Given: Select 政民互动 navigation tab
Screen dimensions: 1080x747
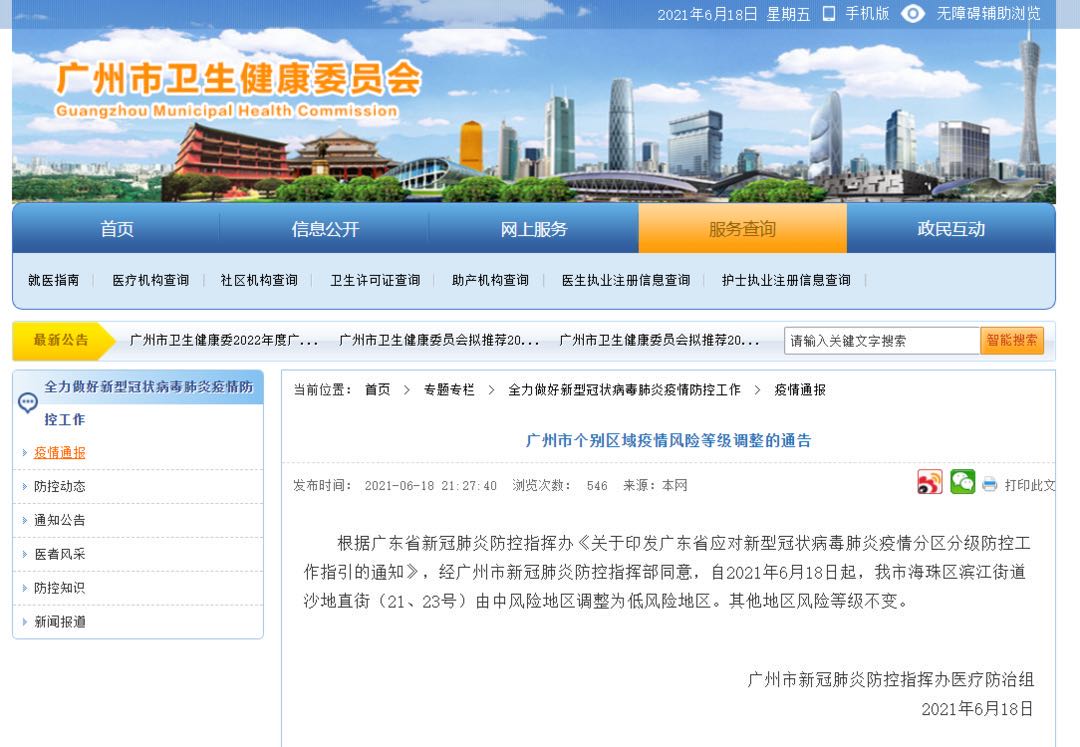Looking at the screenshot, I should (951, 229).
